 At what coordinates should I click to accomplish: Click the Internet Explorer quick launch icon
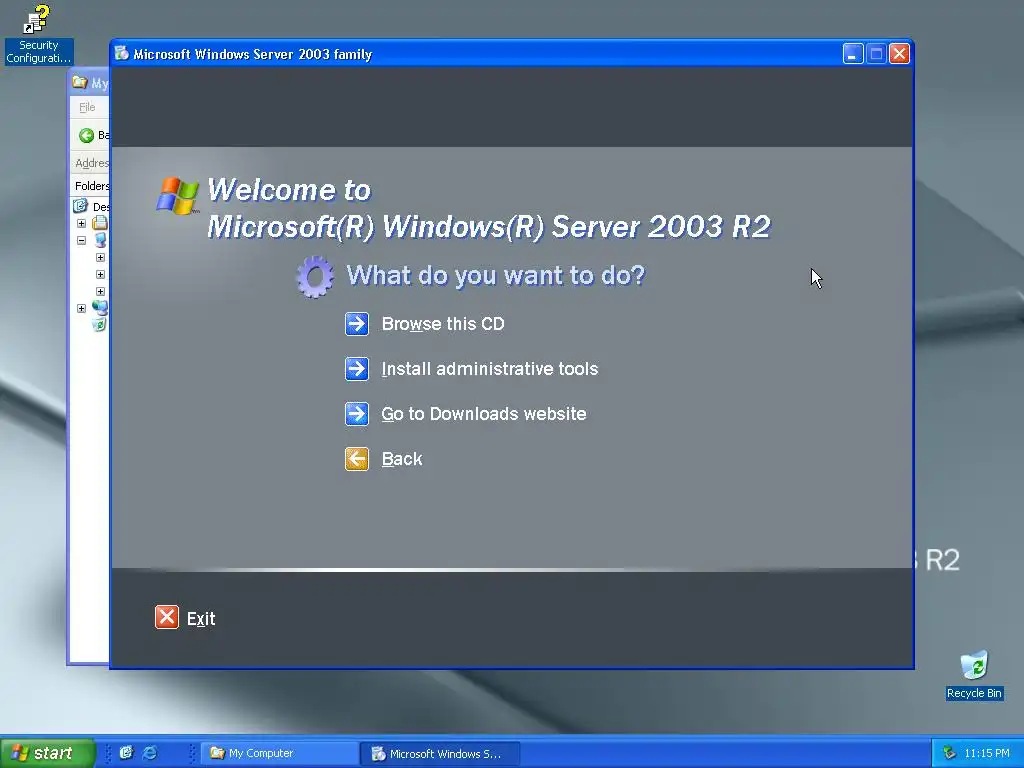[150, 752]
